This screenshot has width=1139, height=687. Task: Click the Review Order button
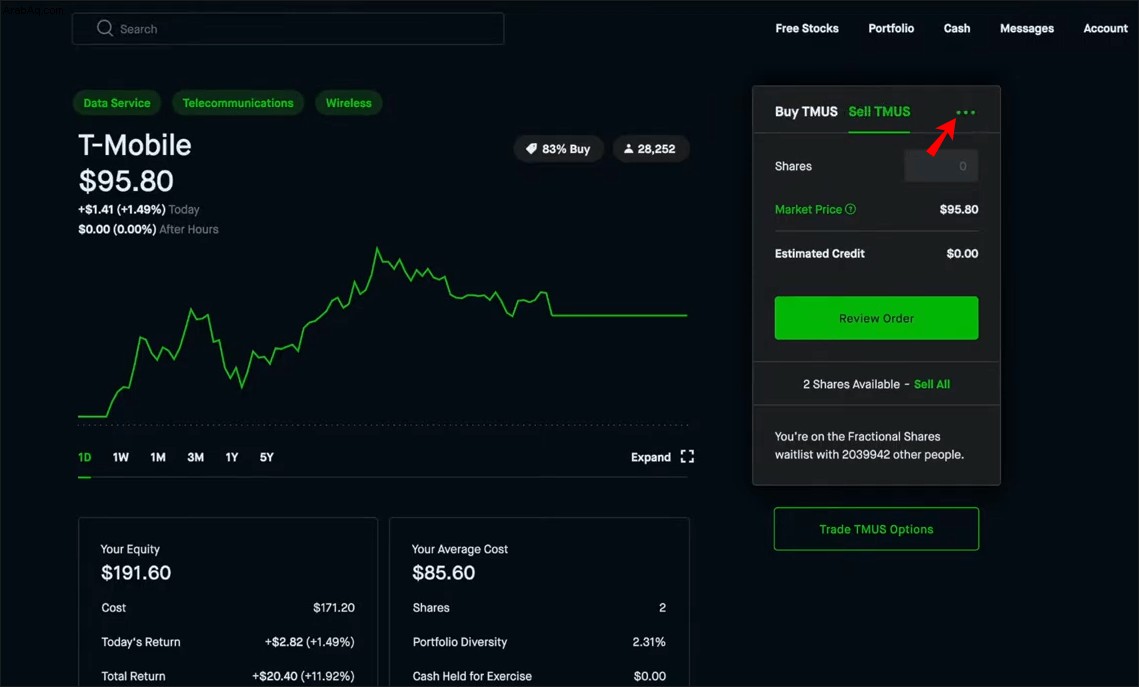(x=876, y=318)
